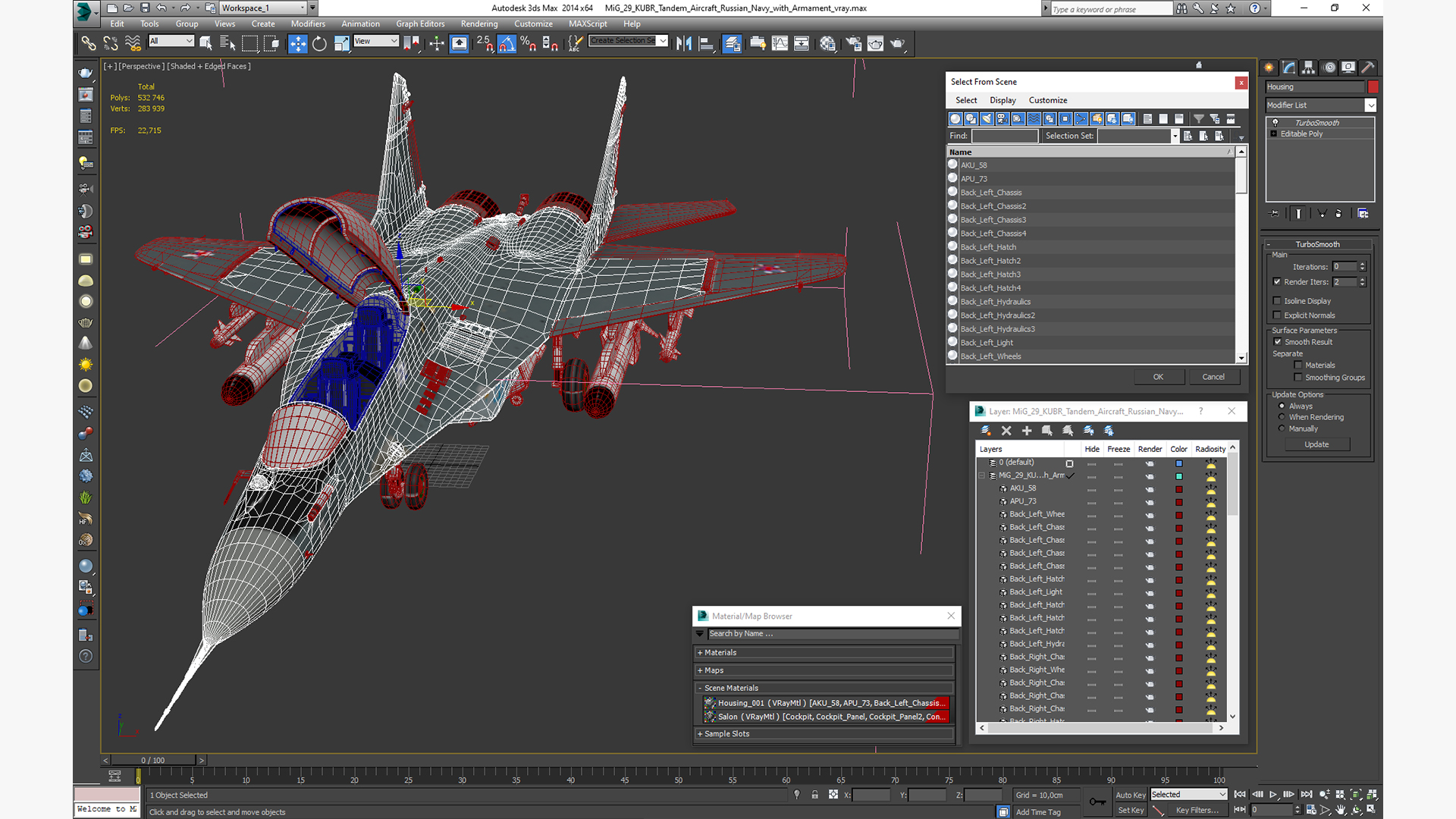
Task: Click the funnel filter icon in Select From Scene
Action: pos(1199,118)
